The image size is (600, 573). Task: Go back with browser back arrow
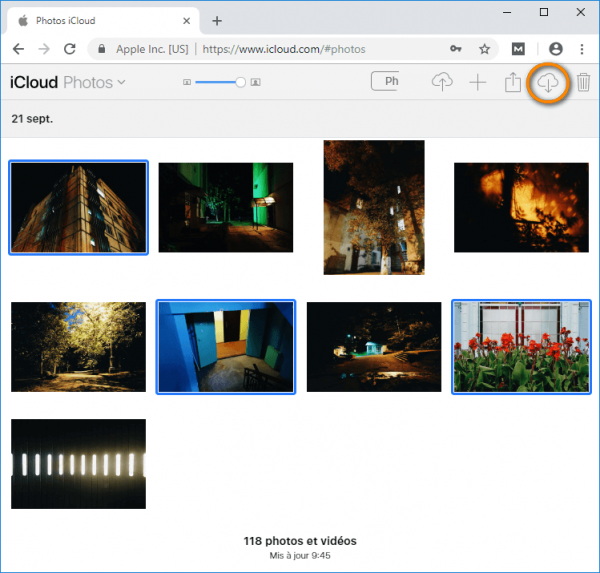[x=18, y=49]
